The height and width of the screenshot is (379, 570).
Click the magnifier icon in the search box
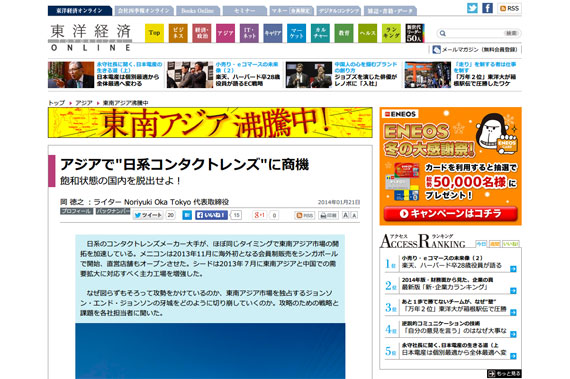pyautogui.click(x=442, y=33)
